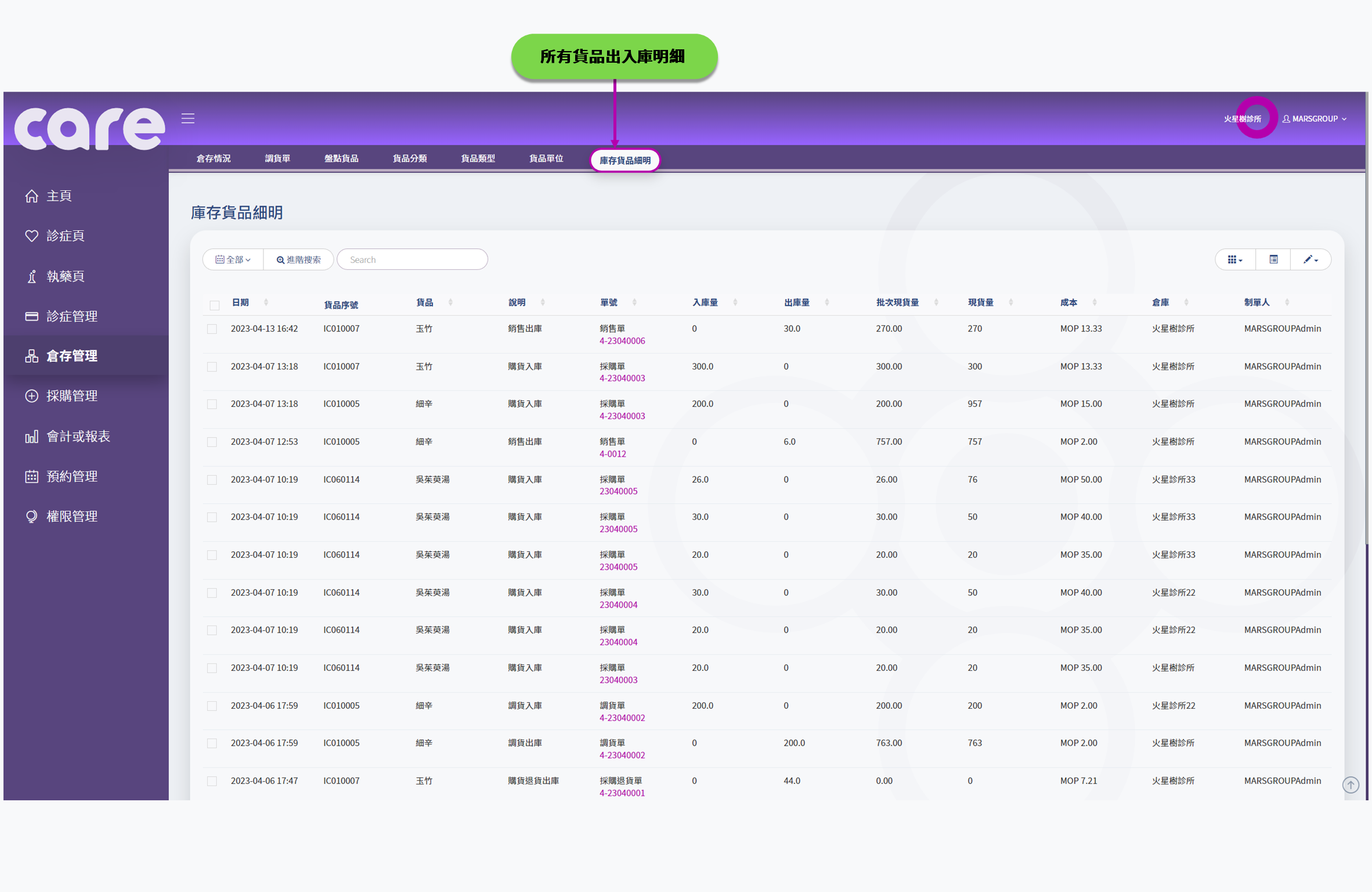Expand the grid view options dropdown
Viewport: 1372px width, 892px height.
1234,259
